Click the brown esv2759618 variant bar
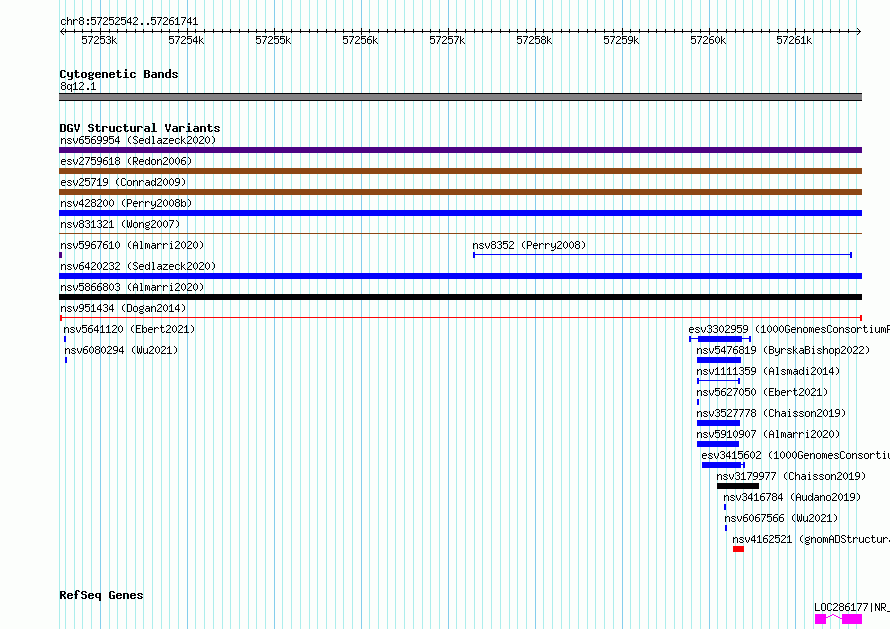Screen dimensions: 890x629 tap(460, 171)
